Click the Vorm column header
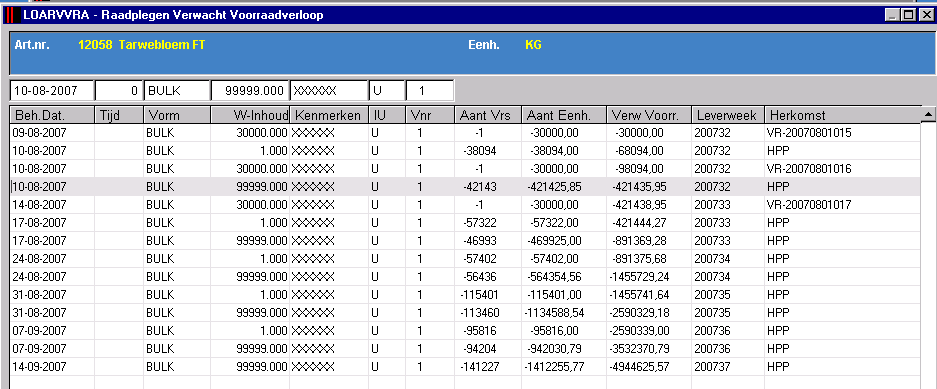 click(177, 115)
